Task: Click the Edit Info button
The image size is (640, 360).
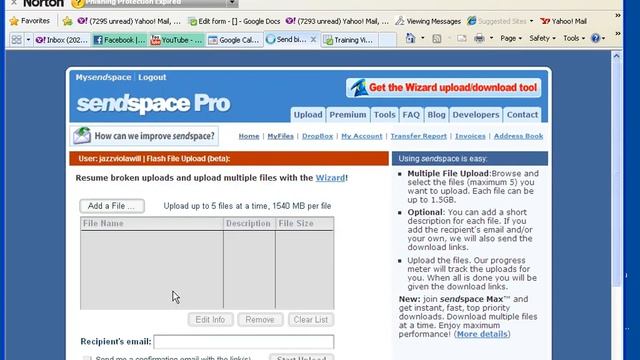Action: click(210, 320)
